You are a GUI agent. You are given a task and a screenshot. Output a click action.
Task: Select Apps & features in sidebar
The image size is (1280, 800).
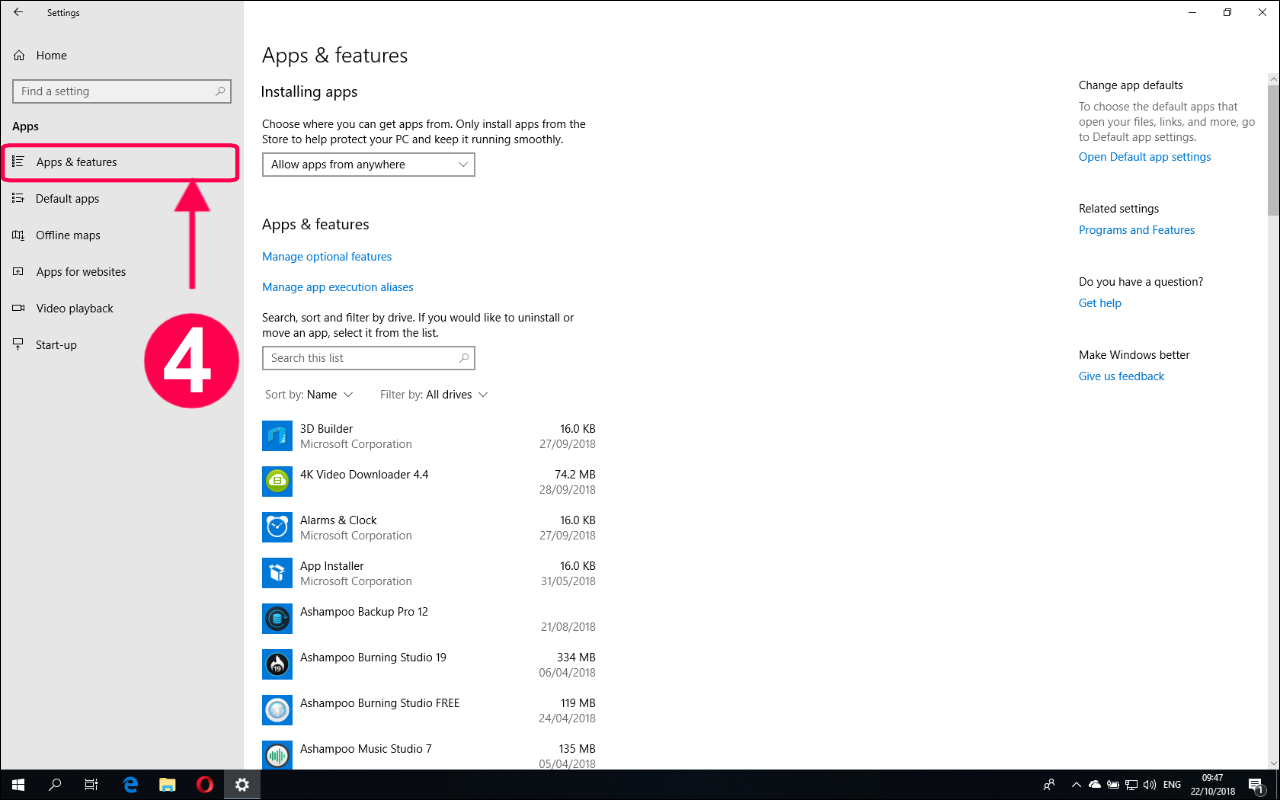120,162
